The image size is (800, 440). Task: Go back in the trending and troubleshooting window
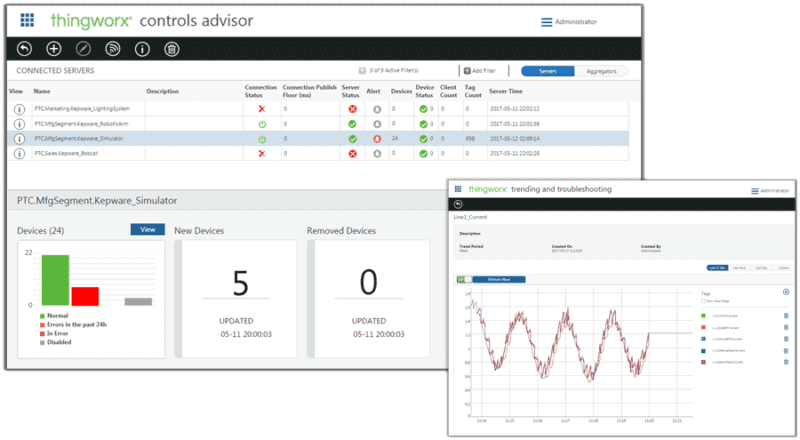click(x=458, y=204)
